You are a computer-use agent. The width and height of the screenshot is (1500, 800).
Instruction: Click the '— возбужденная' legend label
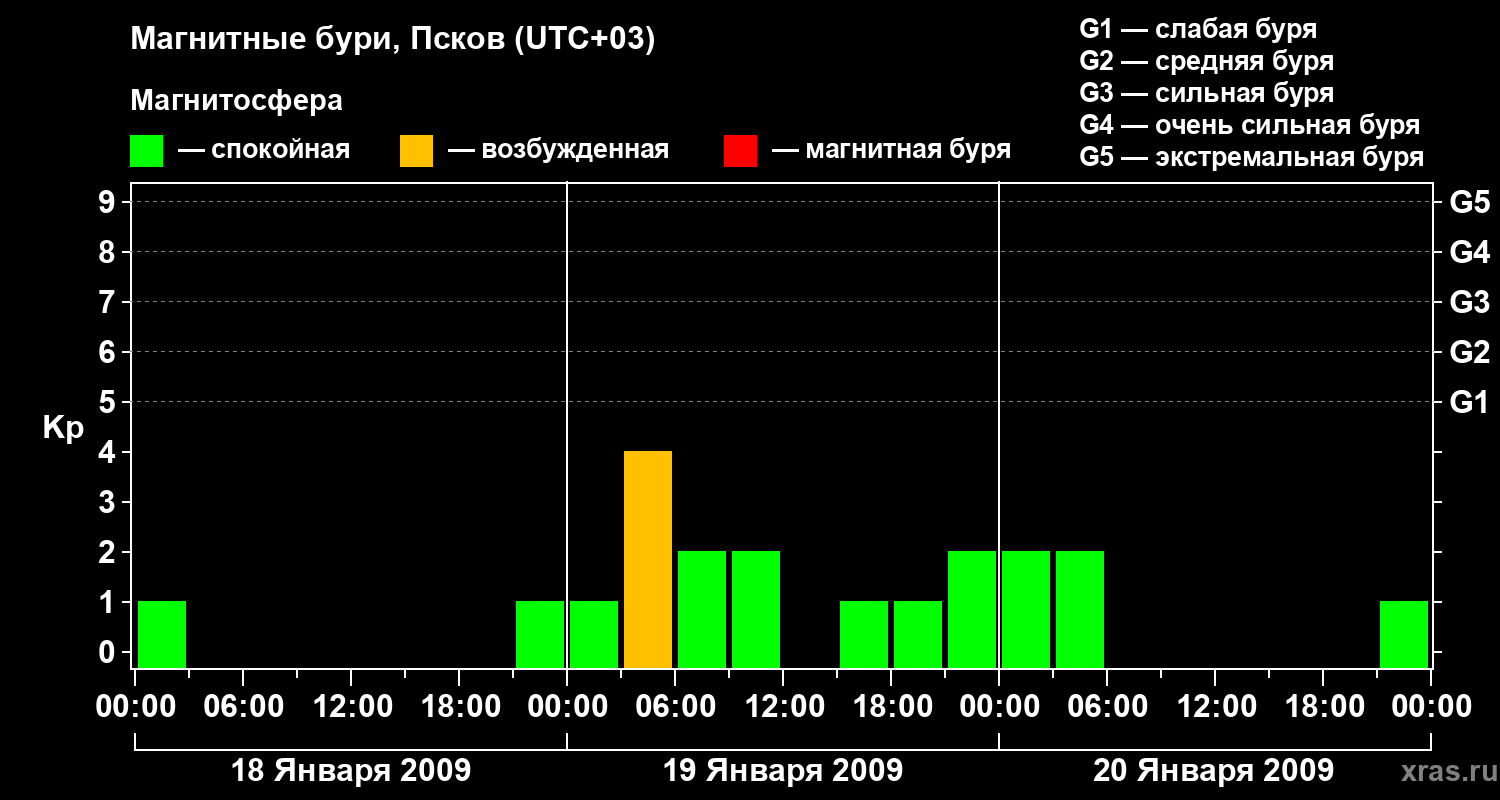558,150
